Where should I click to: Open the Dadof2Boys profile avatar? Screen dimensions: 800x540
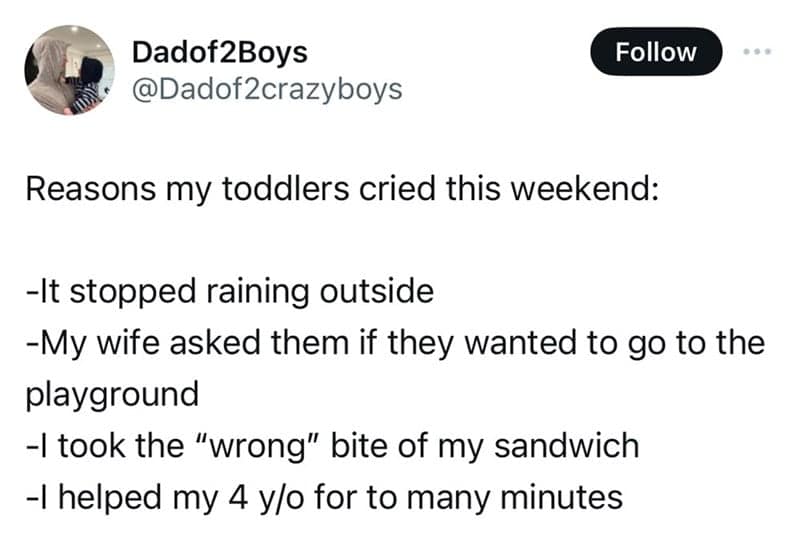point(69,70)
